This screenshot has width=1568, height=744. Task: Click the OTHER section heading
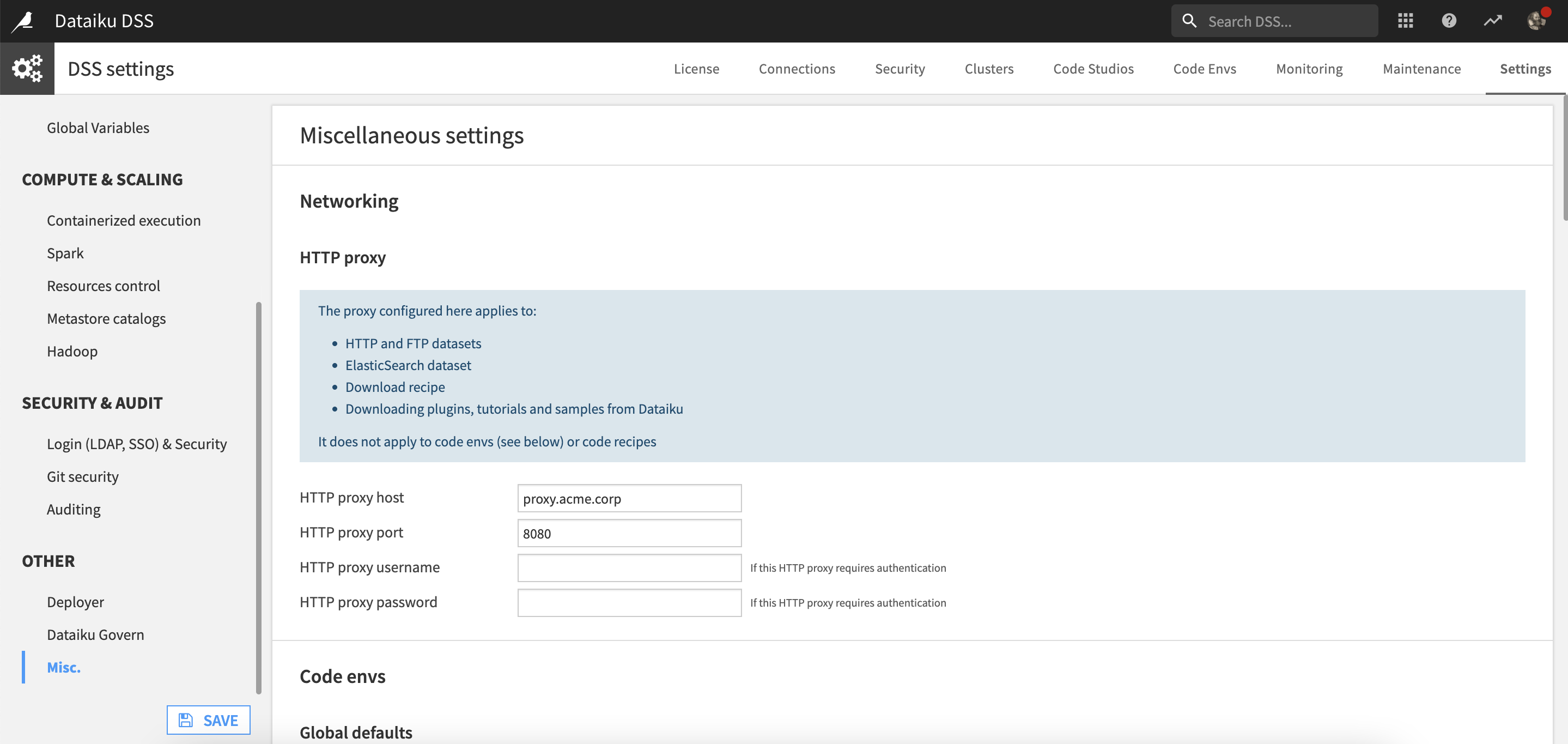pyautogui.click(x=48, y=561)
